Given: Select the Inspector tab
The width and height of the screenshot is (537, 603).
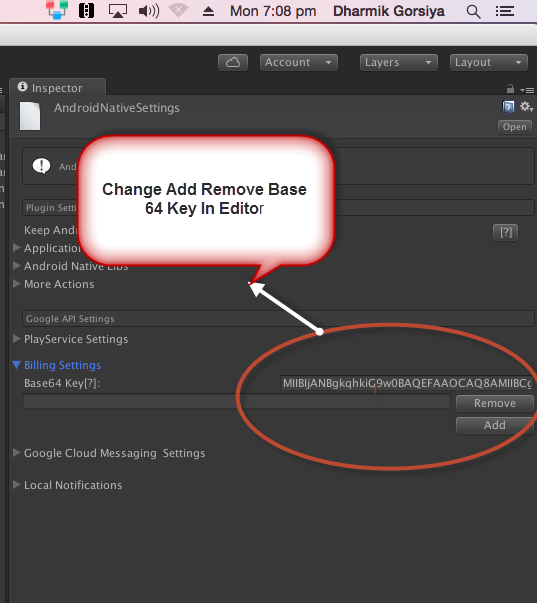Looking at the screenshot, I should click(57, 88).
